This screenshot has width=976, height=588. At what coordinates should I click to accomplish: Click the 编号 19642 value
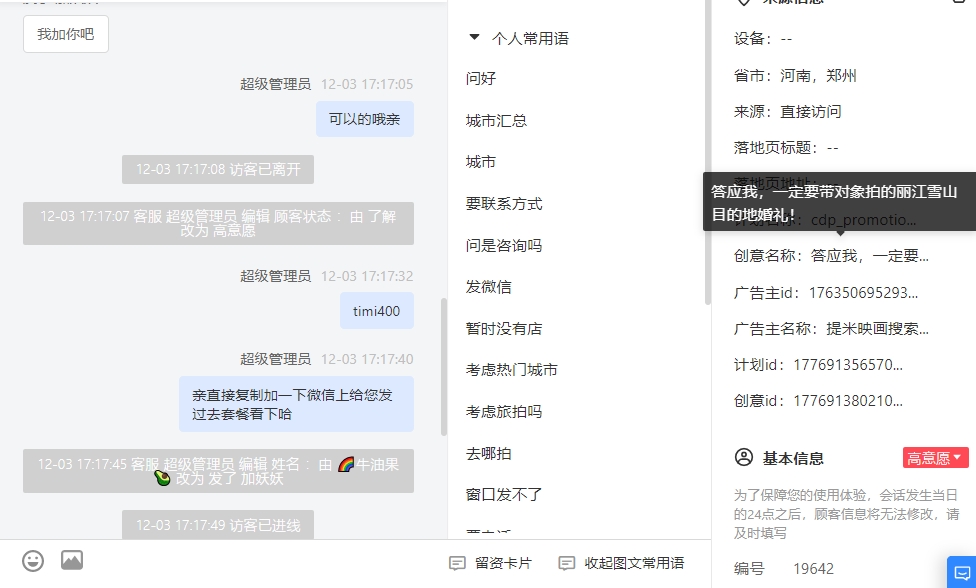click(814, 569)
